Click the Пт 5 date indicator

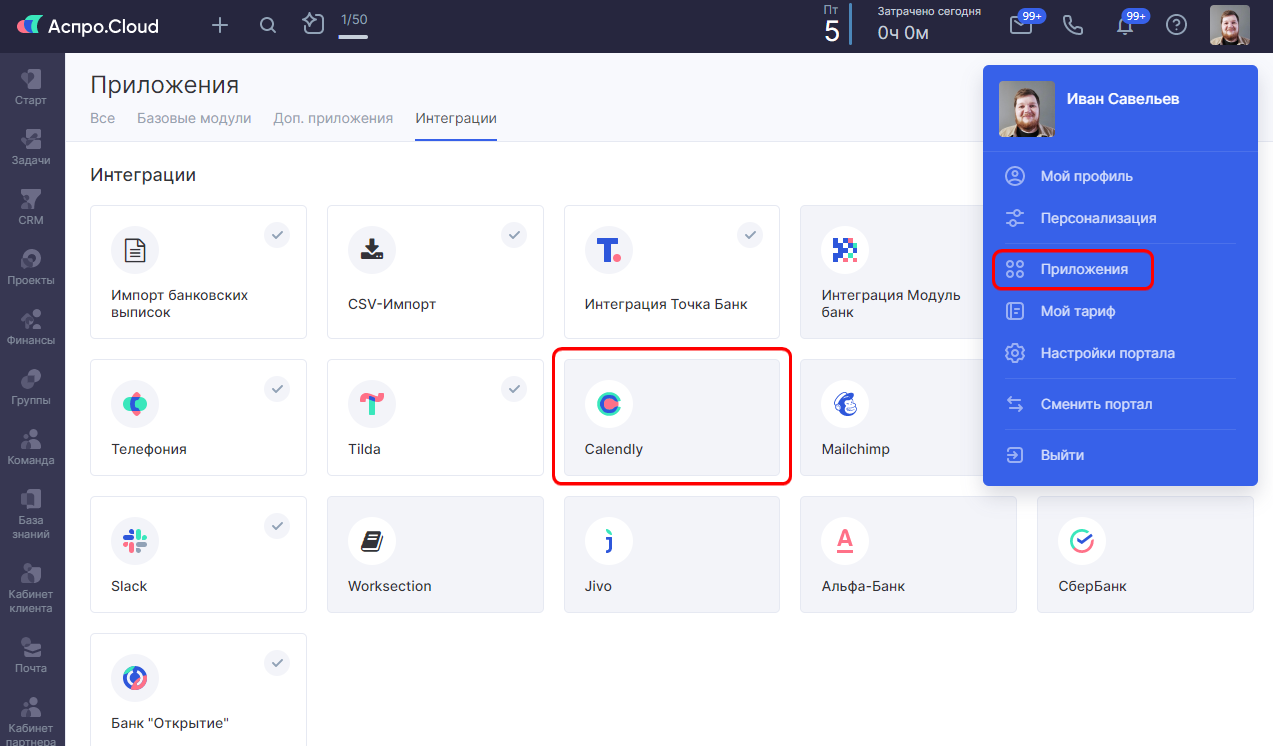832,25
